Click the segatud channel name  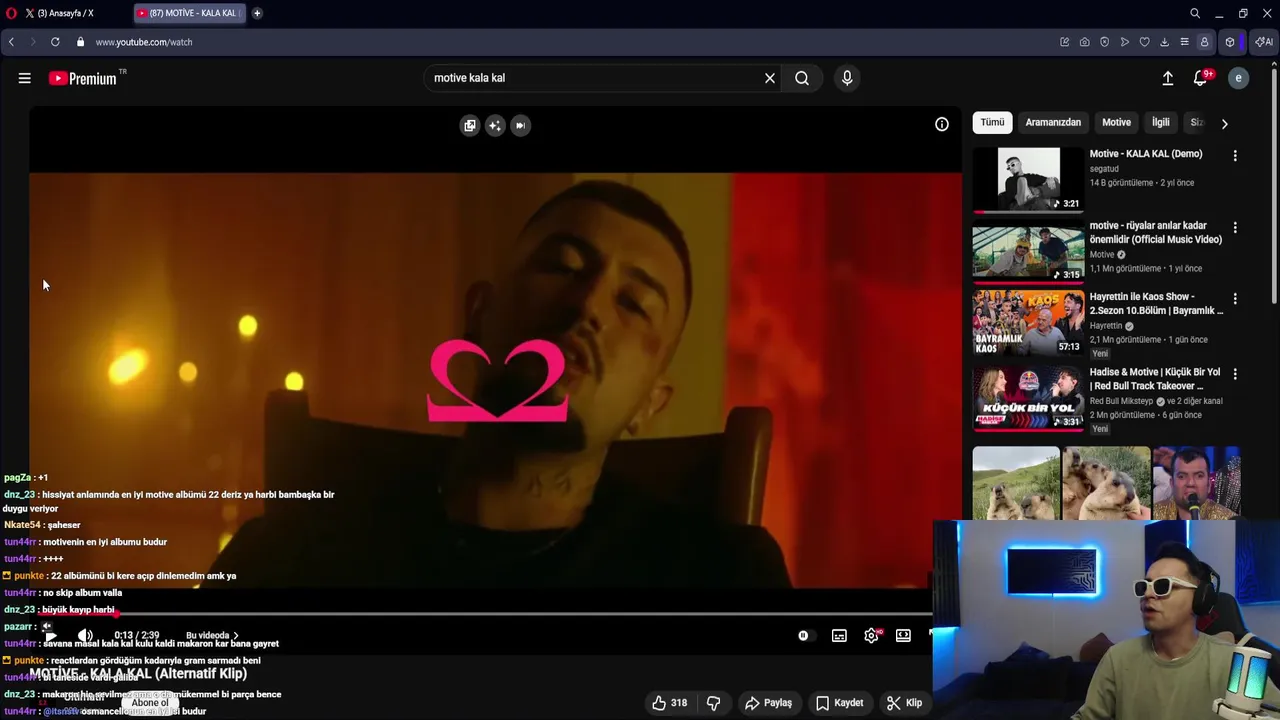pyautogui.click(x=1104, y=169)
